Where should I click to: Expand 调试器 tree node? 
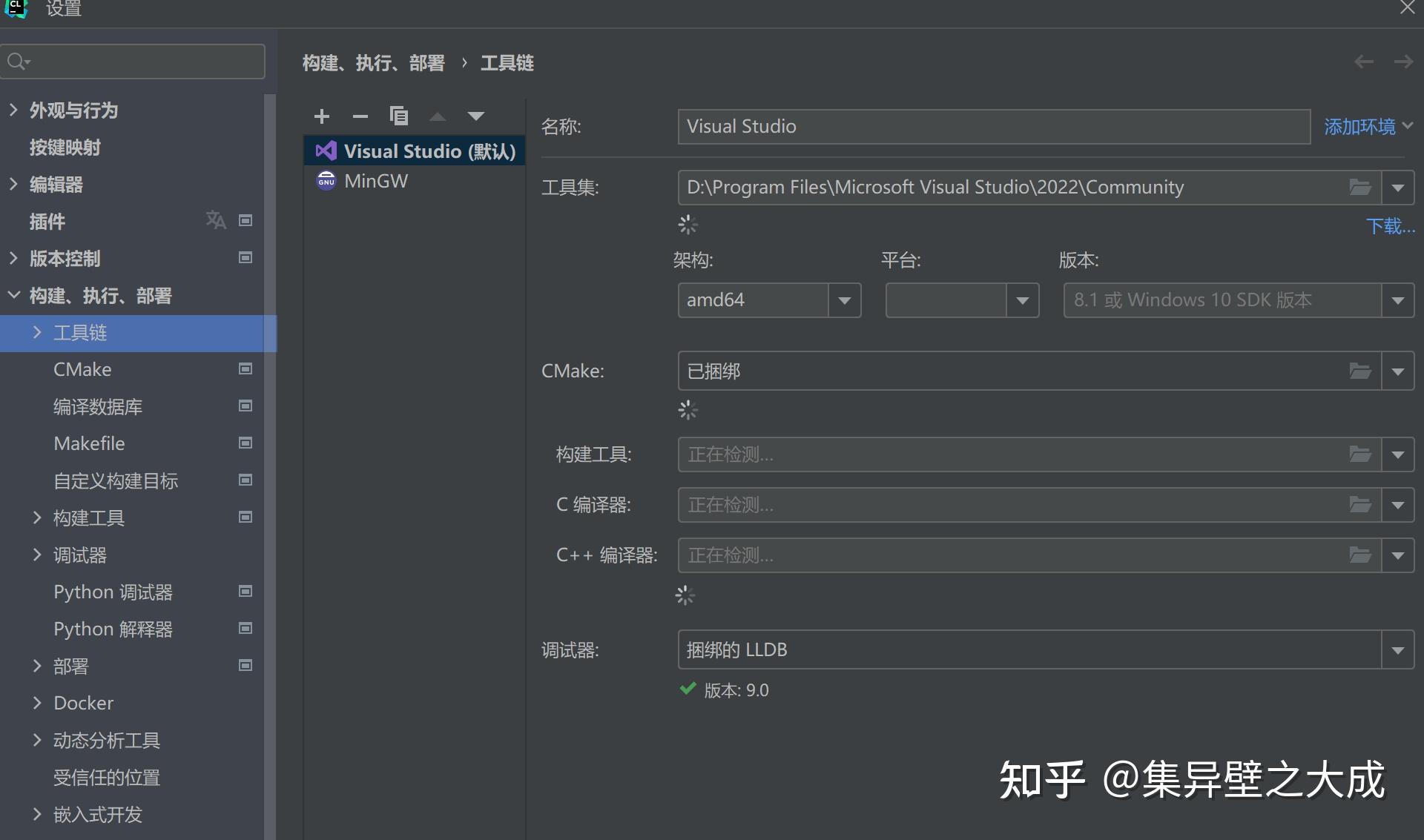37,555
